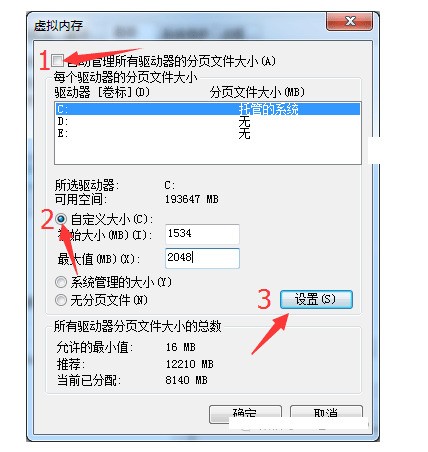
Task: Click the 设置(S) button
Action: [x=316, y=299]
